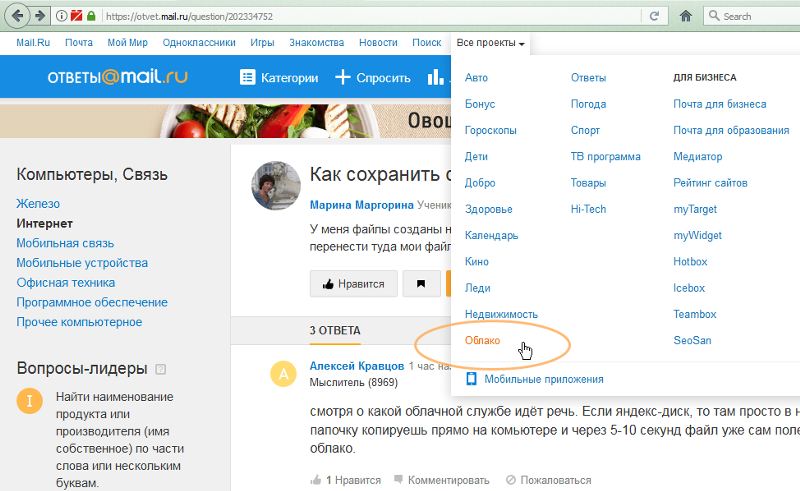Click the thumbs-up icon by 1 Нравится
This screenshot has width=800, height=491.
316,480
